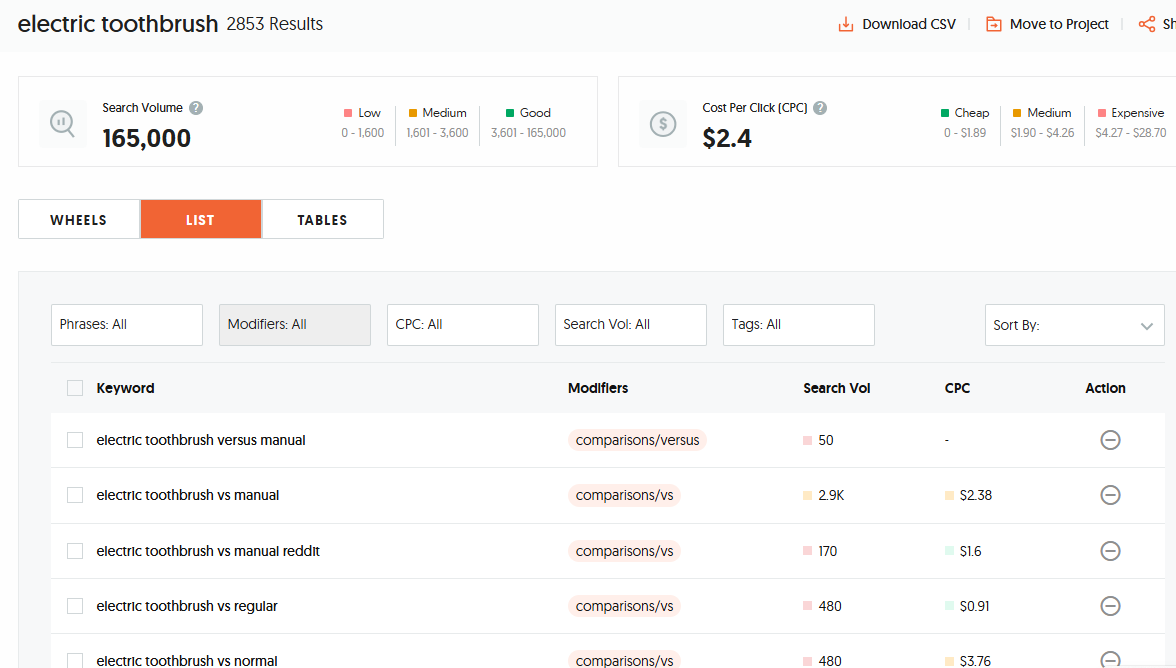Open the Sort By dropdown
The width and height of the screenshot is (1176, 668).
click(1074, 325)
